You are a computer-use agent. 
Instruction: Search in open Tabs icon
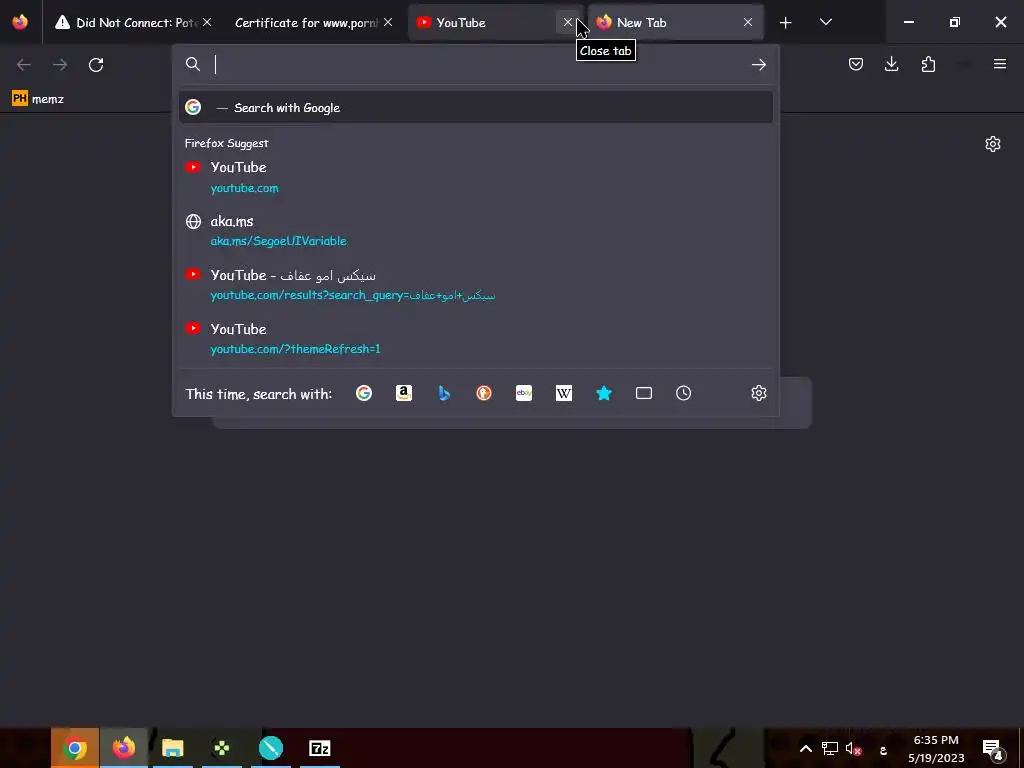(644, 393)
